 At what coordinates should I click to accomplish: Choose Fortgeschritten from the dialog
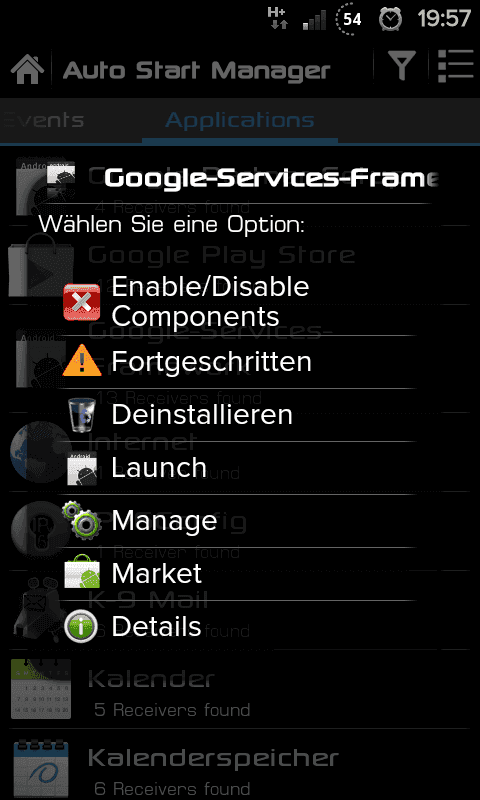240,362
